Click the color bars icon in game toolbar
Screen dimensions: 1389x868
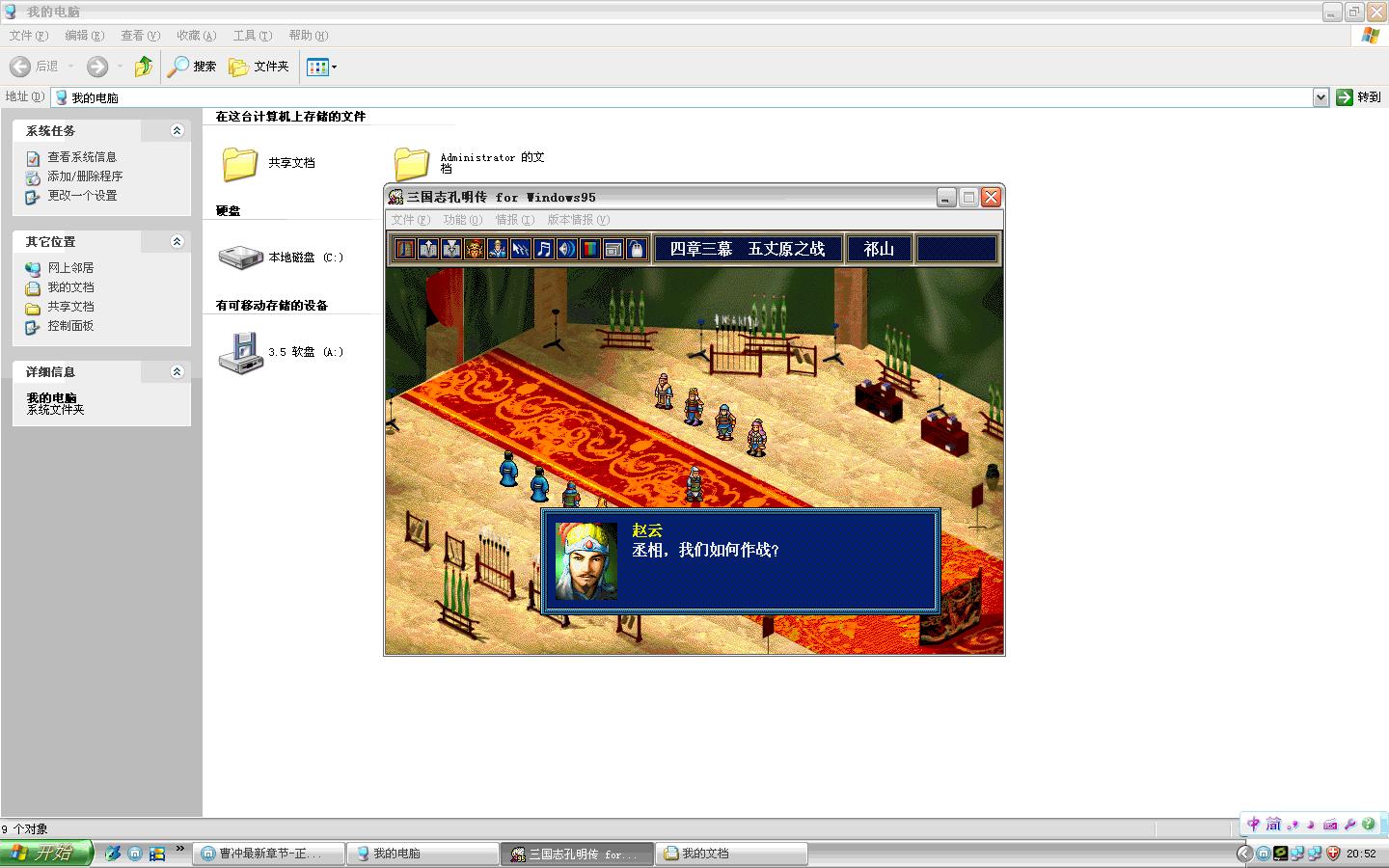(589, 249)
